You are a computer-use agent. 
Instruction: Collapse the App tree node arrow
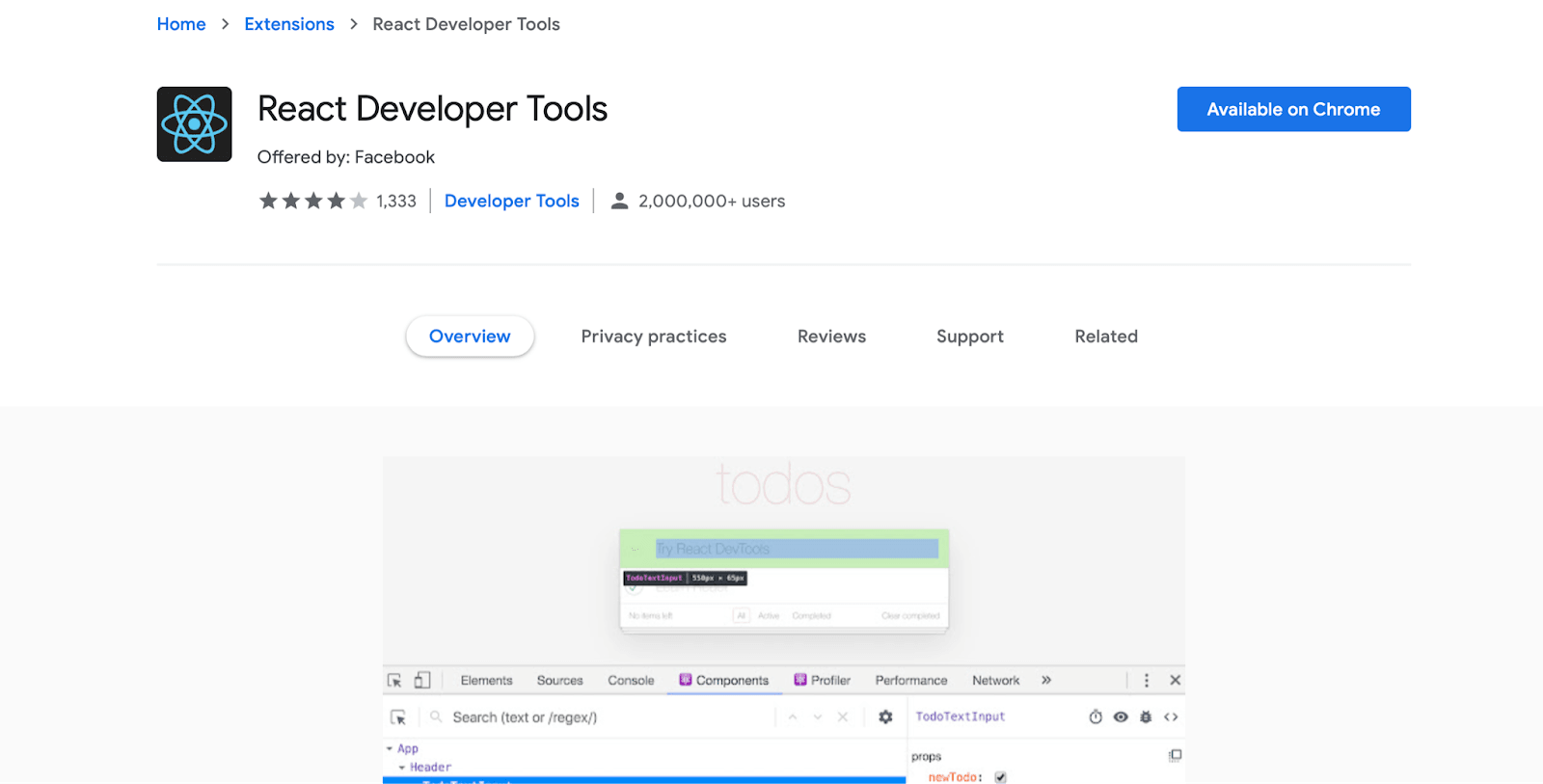pyautogui.click(x=390, y=748)
